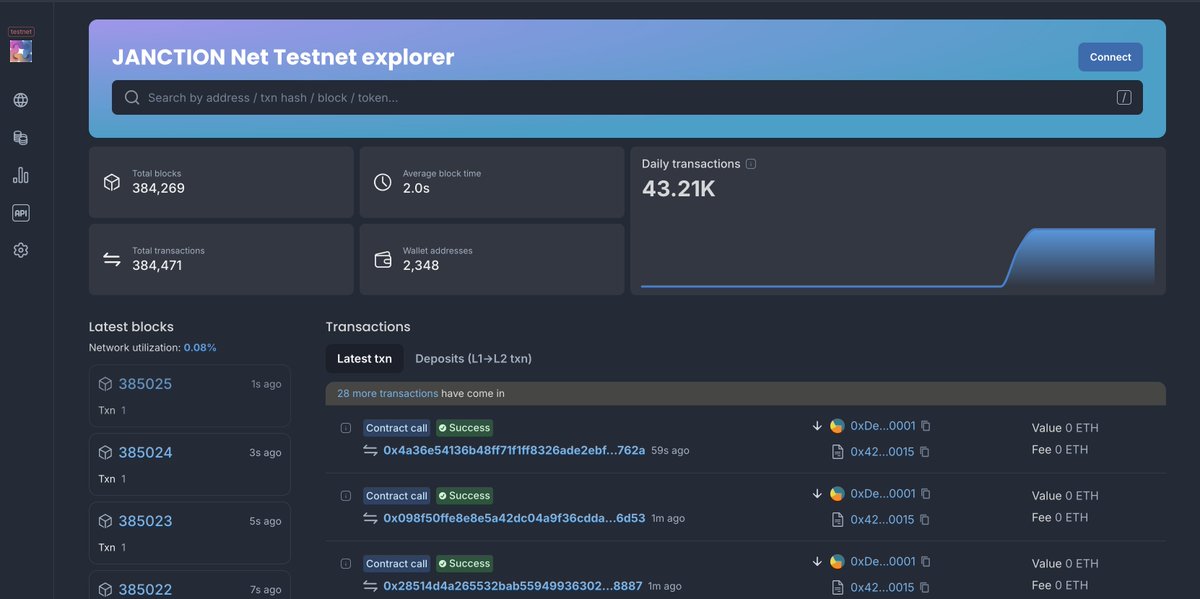Image resolution: width=1200 pixels, height=599 pixels.
Task: Open block 385023
Action: tap(145, 521)
